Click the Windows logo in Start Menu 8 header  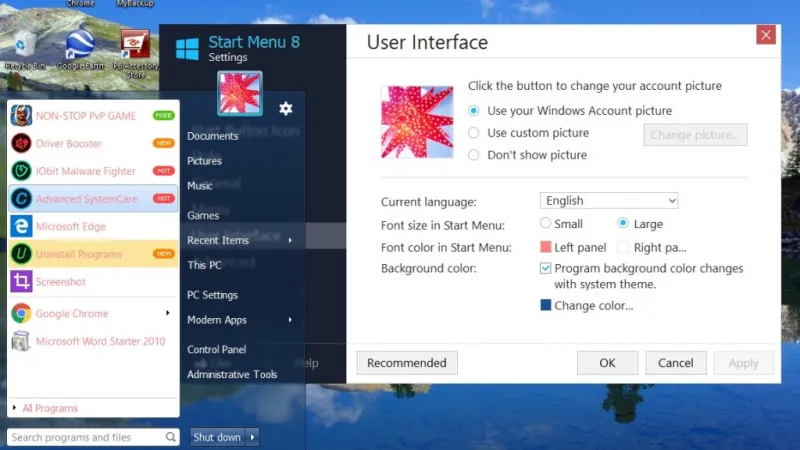(187, 49)
